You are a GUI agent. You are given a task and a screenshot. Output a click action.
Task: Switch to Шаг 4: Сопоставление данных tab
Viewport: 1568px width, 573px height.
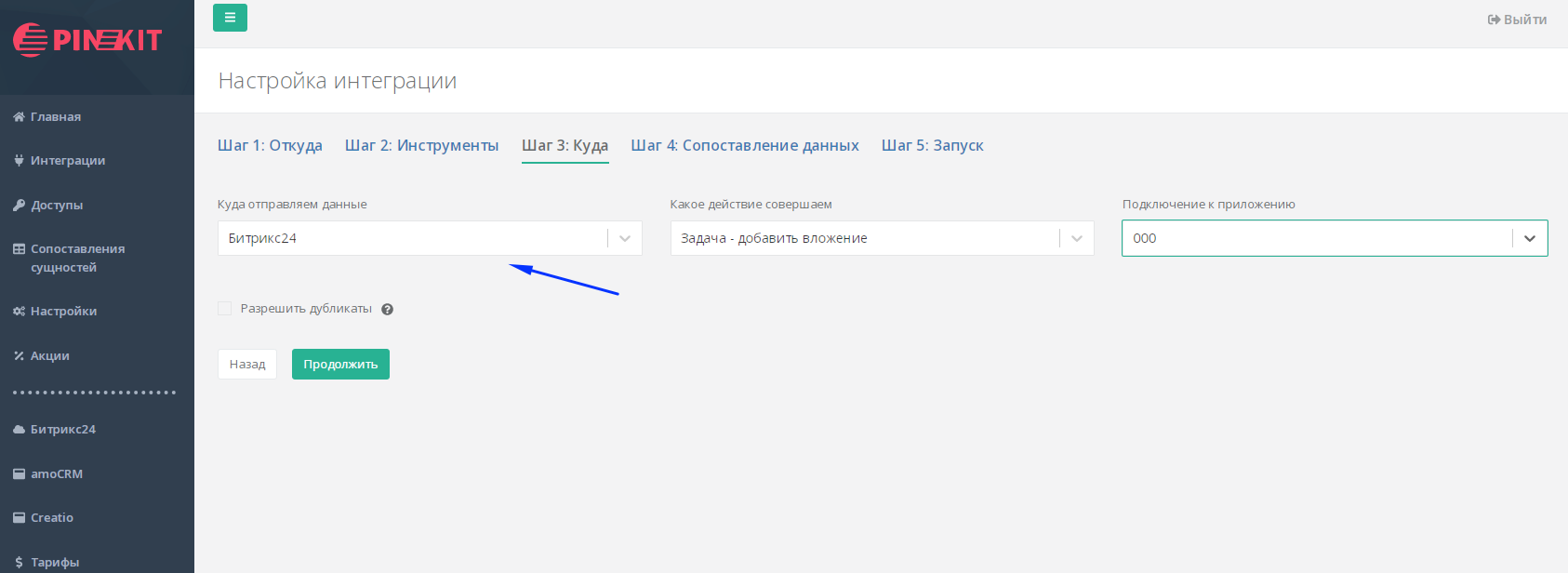pos(744,146)
